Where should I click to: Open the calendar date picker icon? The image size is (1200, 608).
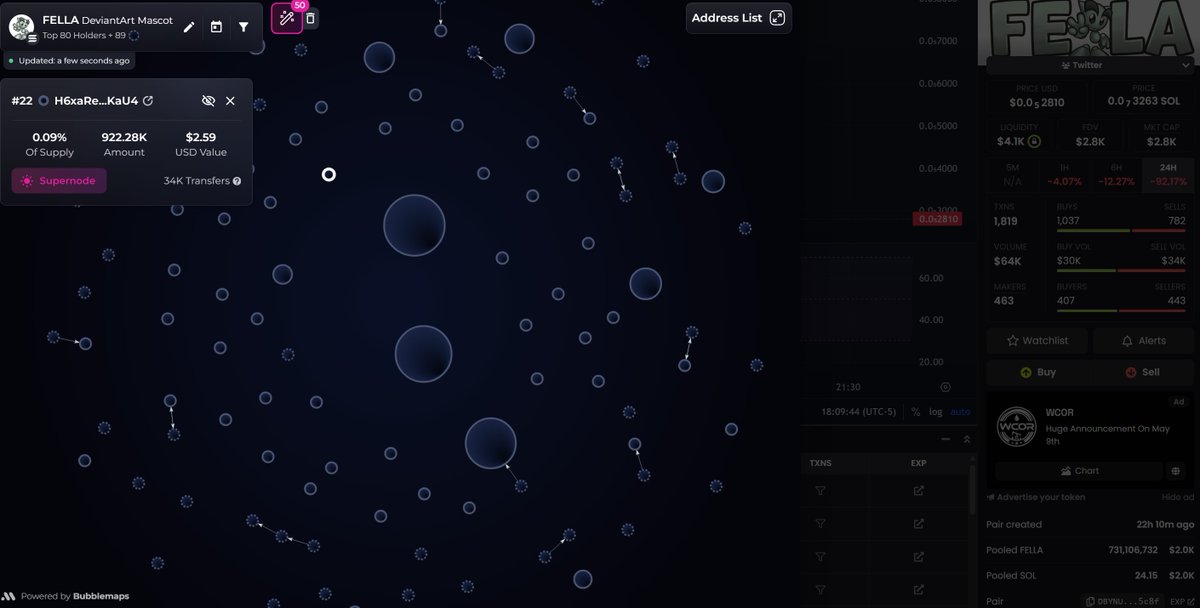pos(216,27)
